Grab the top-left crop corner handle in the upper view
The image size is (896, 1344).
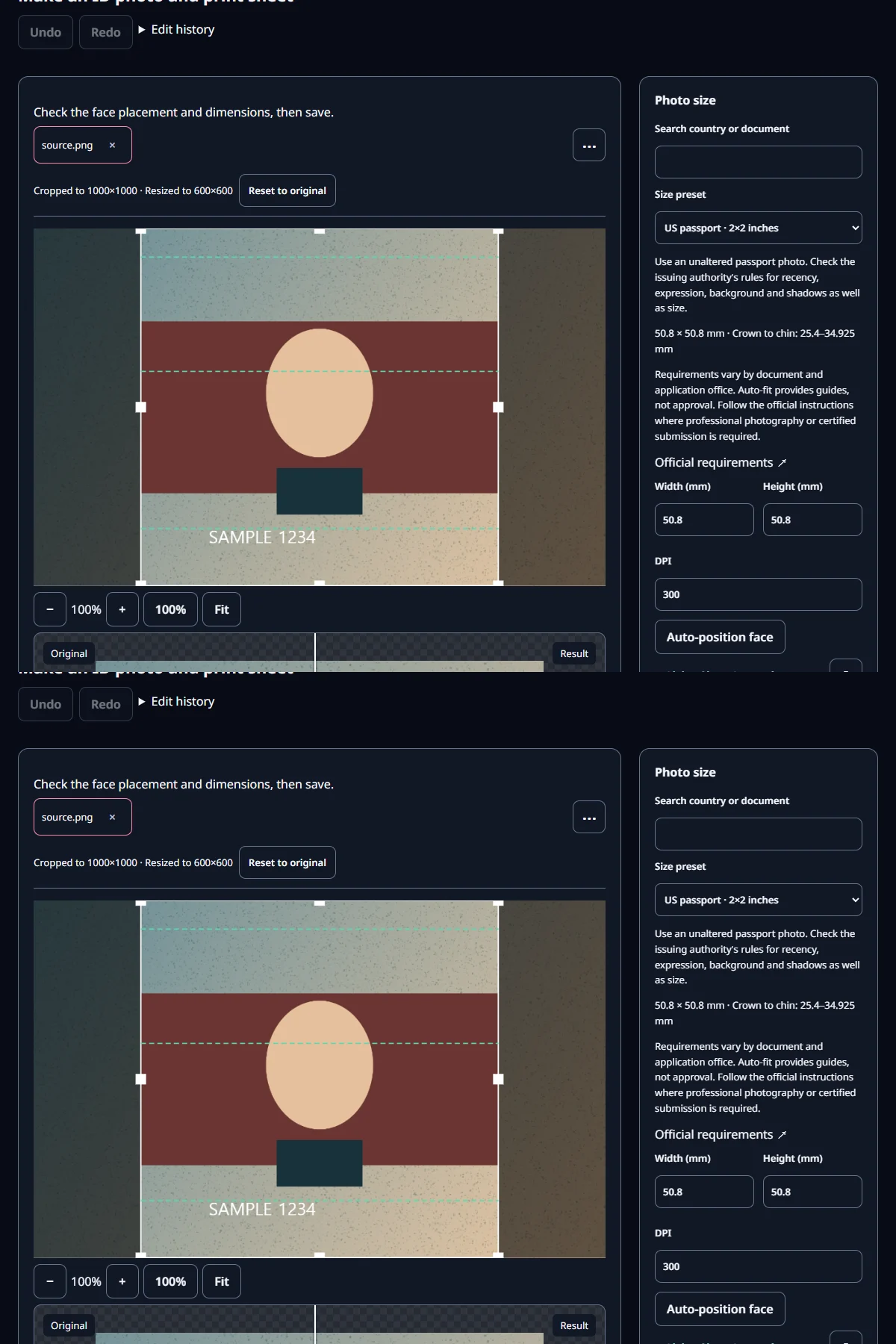[x=140, y=230]
